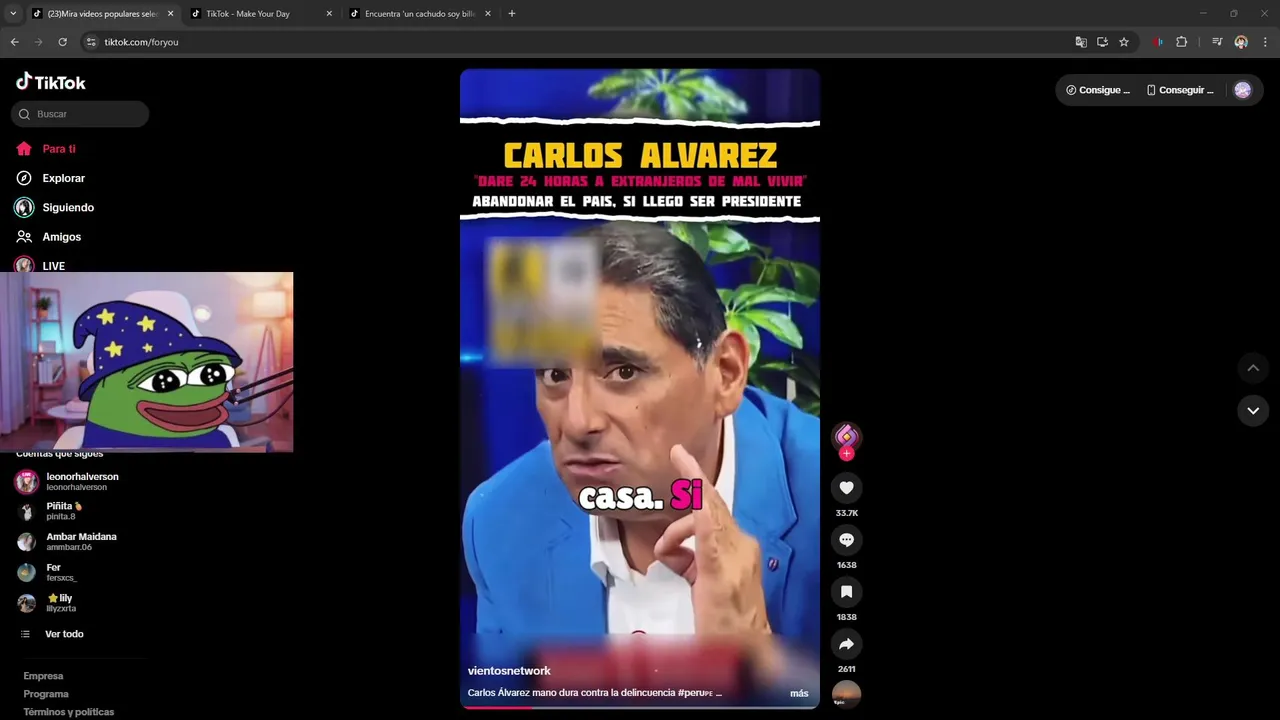This screenshot has width=1280, height=720.
Task: Open Ambar Maidana's followed account
Action: [66, 541]
